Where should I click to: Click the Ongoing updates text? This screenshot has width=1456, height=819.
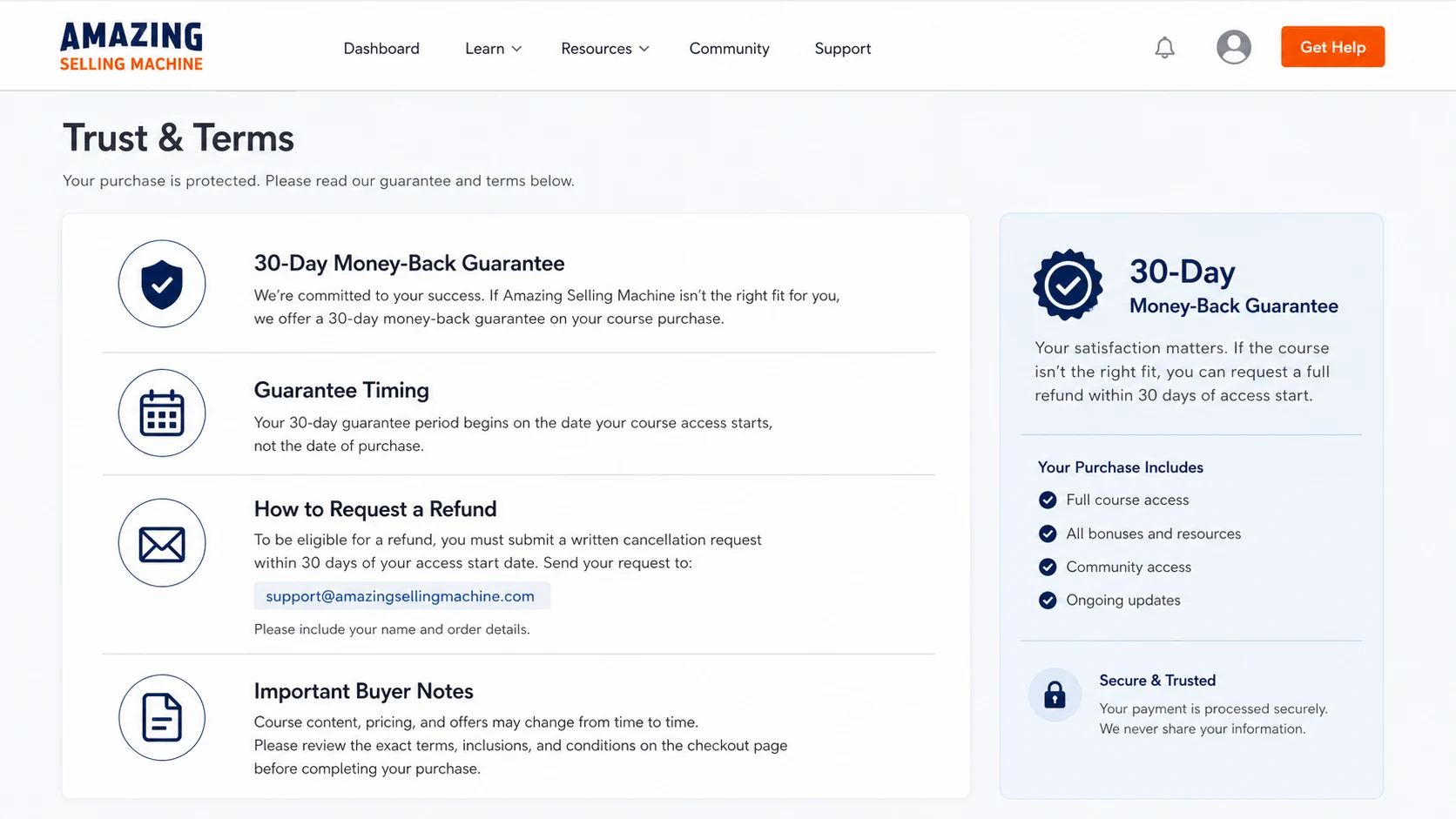(x=1123, y=600)
